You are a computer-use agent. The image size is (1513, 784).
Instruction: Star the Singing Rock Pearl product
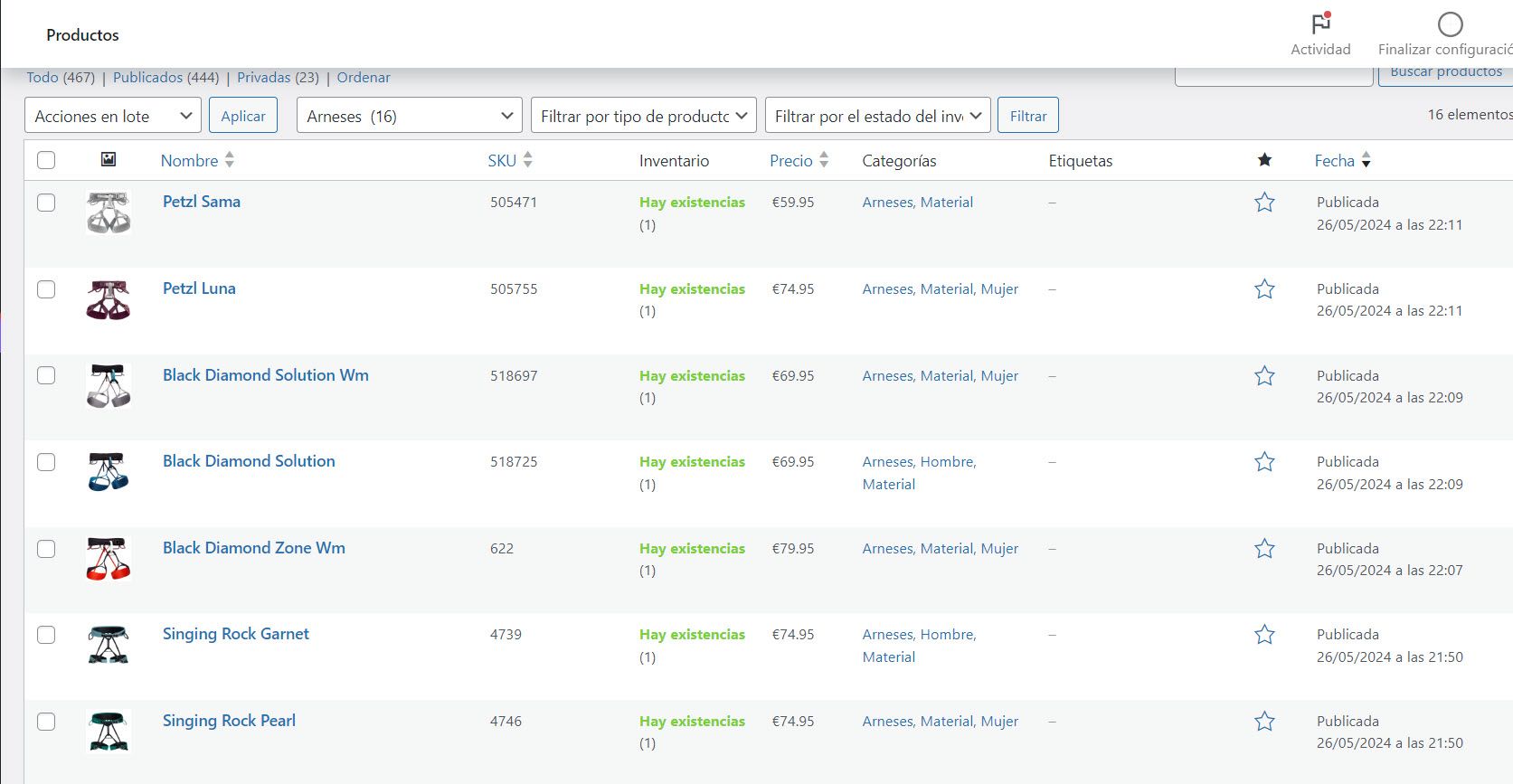coord(1264,722)
